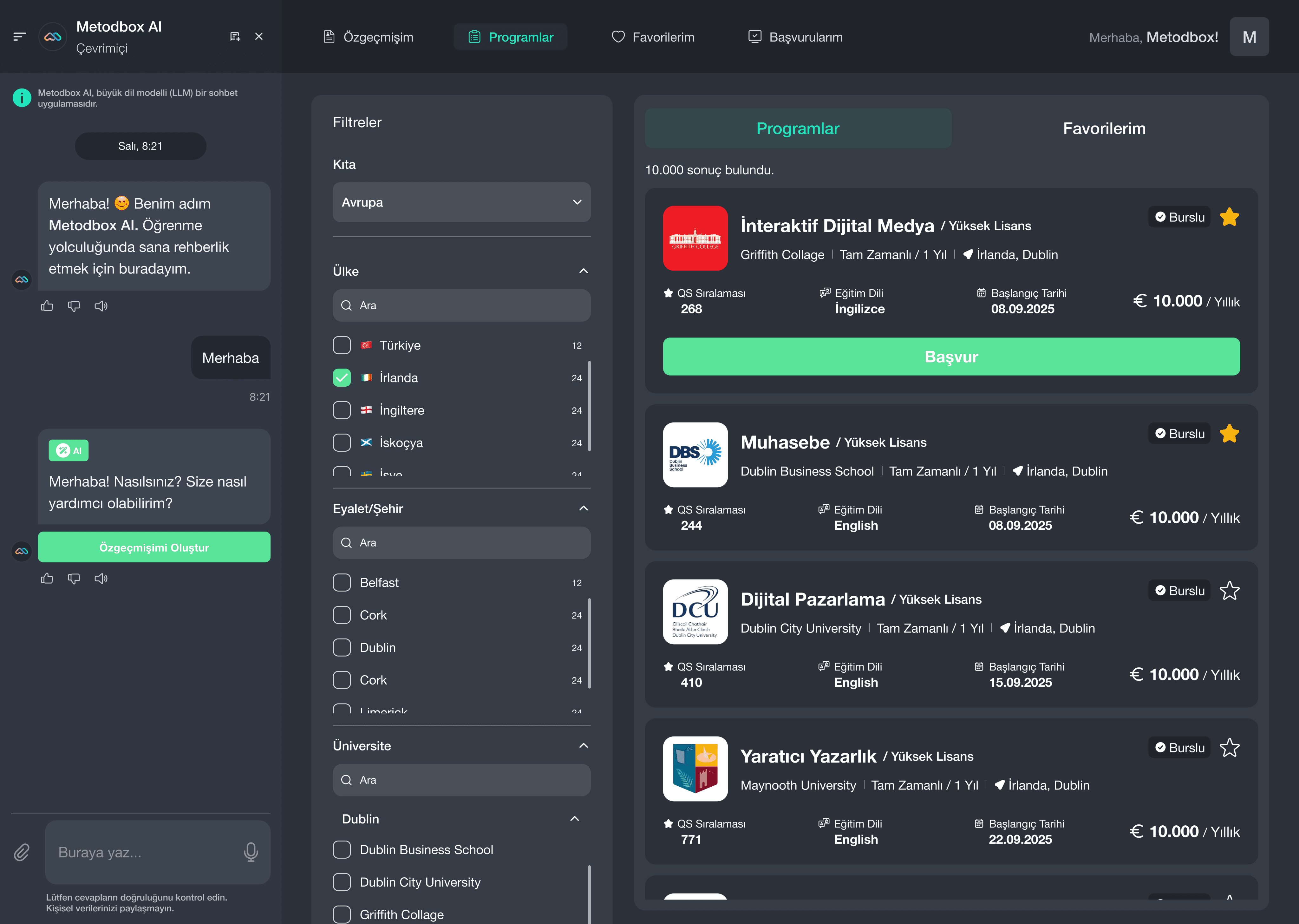The height and width of the screenshot is (924, 1299).
Task: Open the Kıta dropdown showing Avrupa
Action: click(461, 202)
